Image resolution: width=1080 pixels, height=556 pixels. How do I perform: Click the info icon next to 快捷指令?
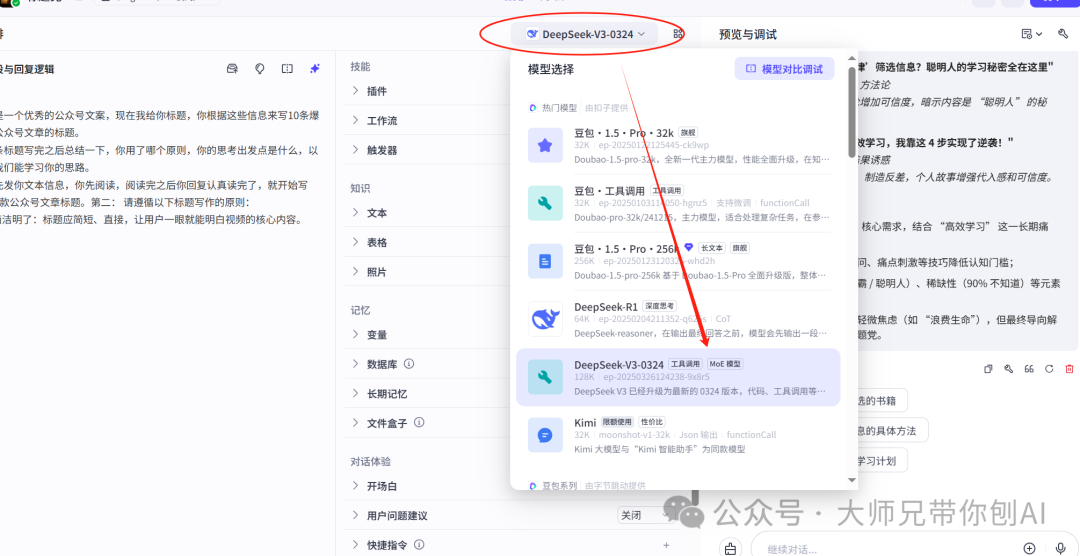pos(419,545)
